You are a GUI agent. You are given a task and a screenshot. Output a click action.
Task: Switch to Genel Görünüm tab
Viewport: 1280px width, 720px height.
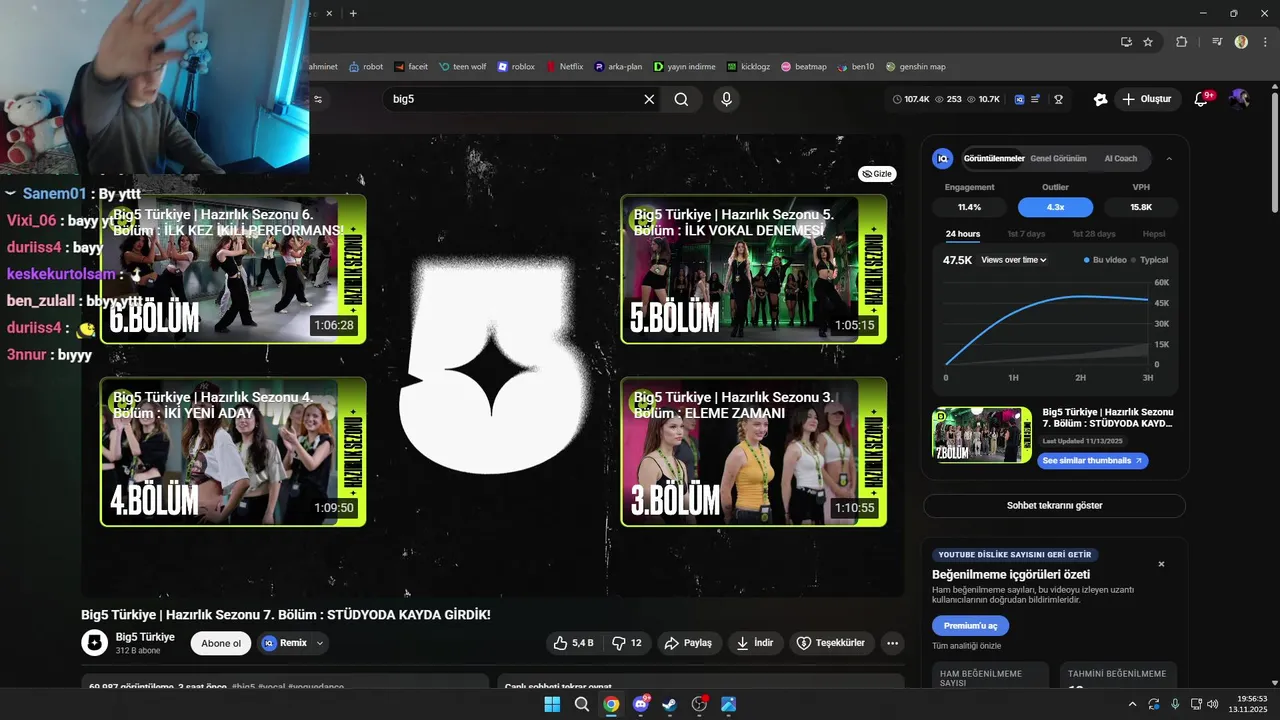click(x=1058, y=158)
